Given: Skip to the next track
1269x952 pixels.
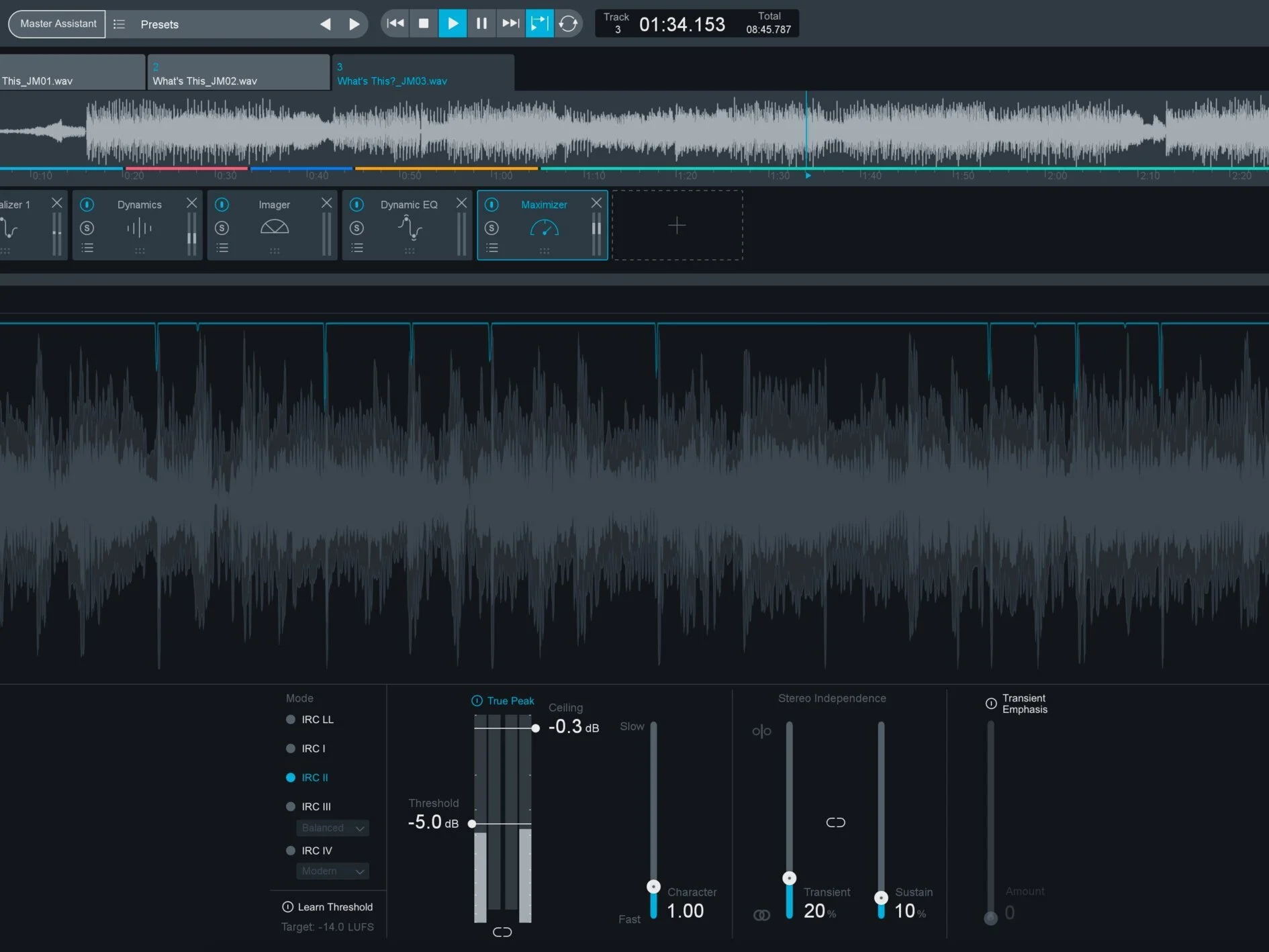Looking at the screenshot, I should point(511,23).
